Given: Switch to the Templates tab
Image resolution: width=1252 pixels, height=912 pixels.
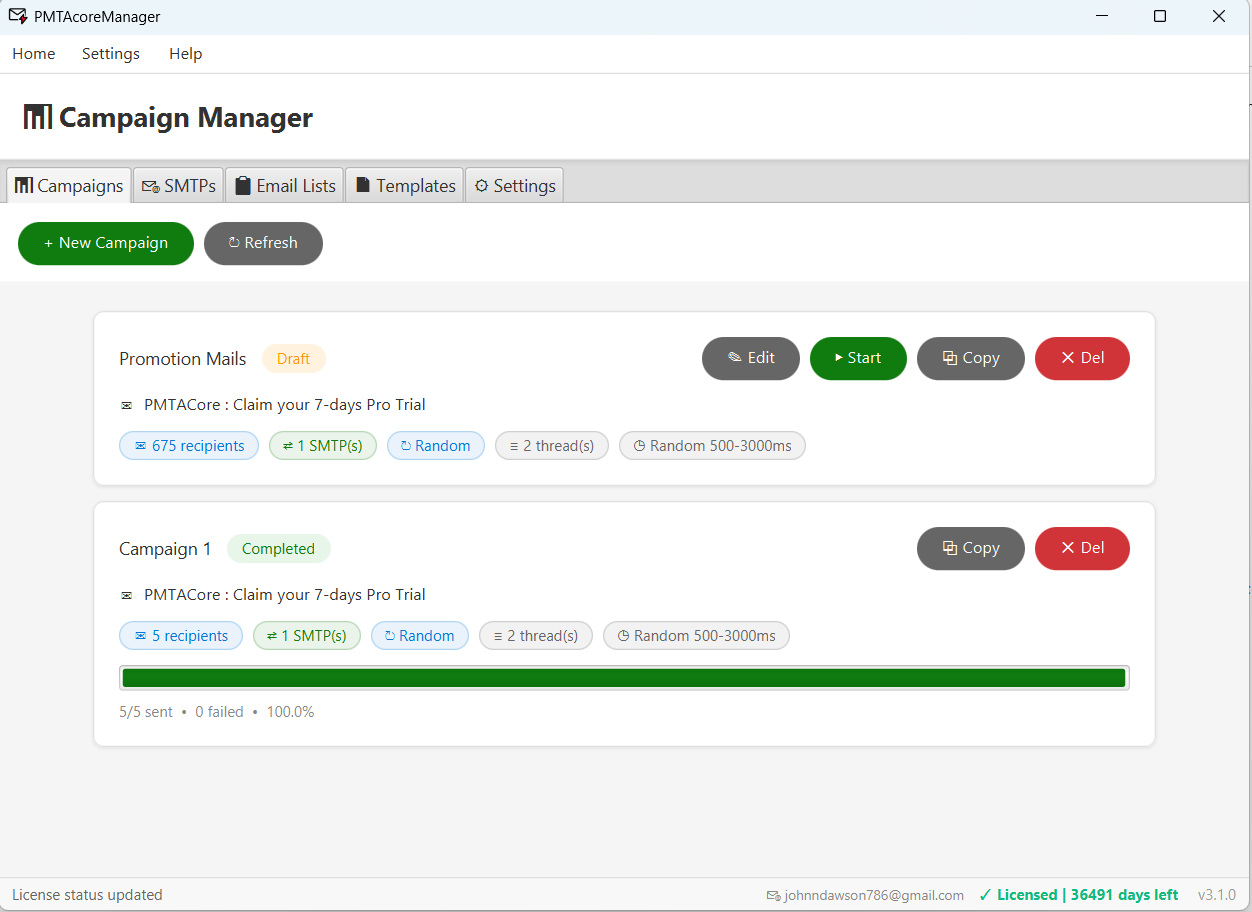Looking at the screenshot, I should pyautogui.click(x=404, y=185).
